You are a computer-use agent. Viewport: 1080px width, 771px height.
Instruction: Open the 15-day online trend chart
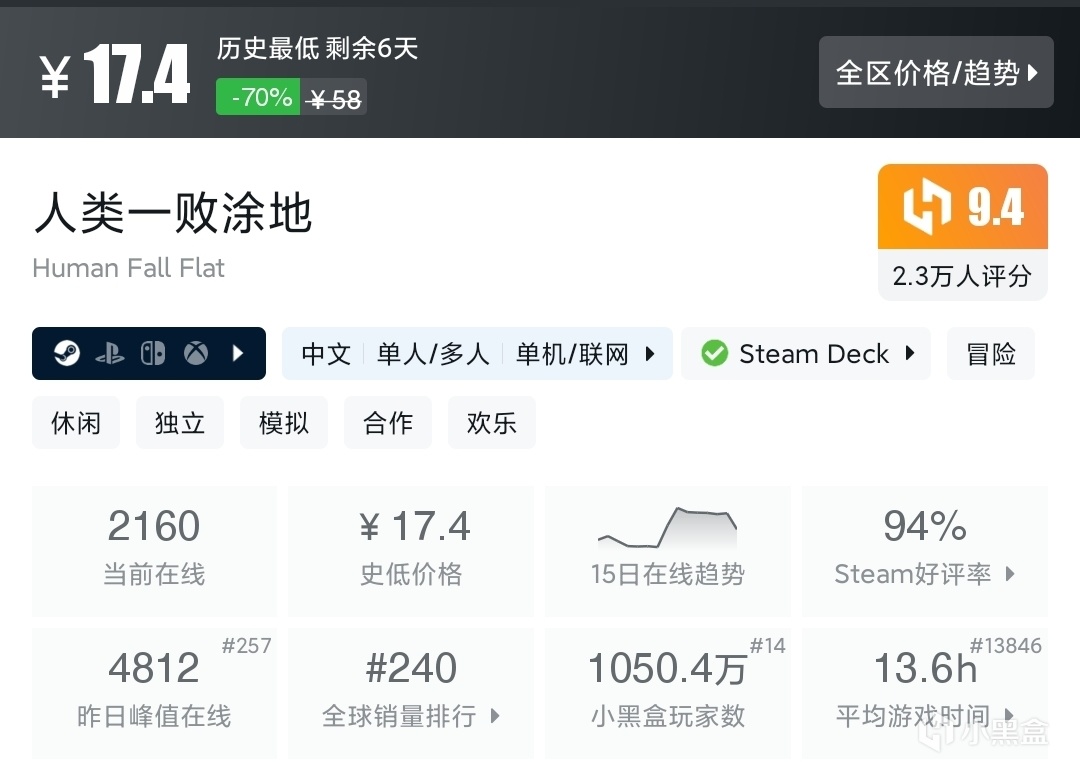667,550
